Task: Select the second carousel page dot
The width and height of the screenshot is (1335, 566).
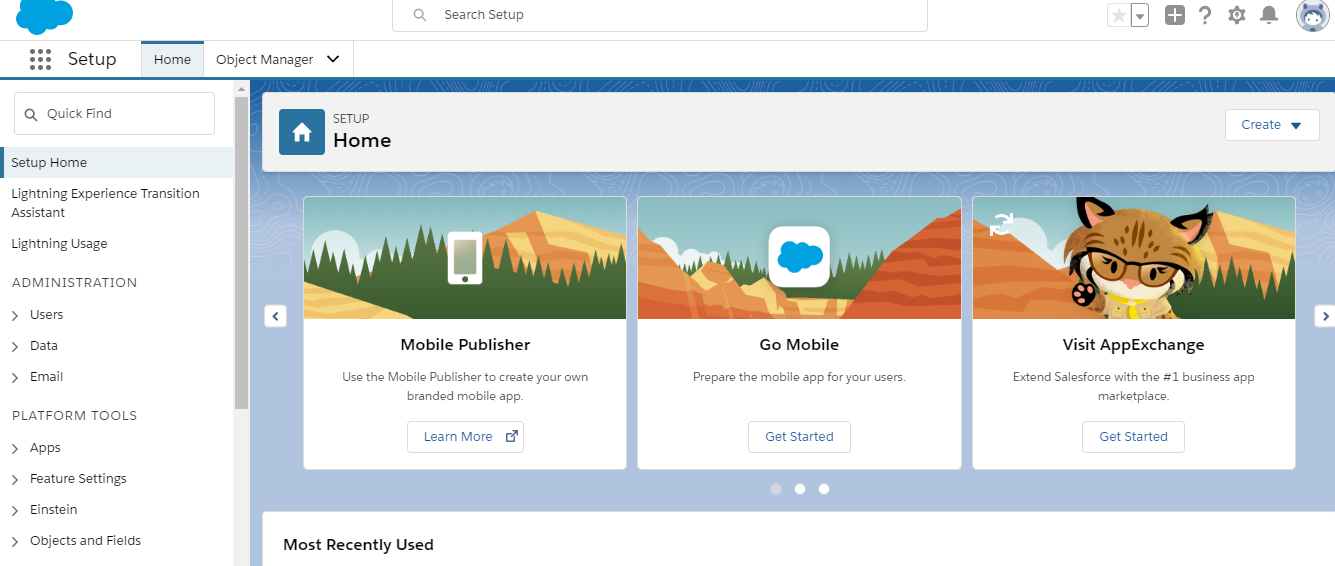Action: [800, 489]
